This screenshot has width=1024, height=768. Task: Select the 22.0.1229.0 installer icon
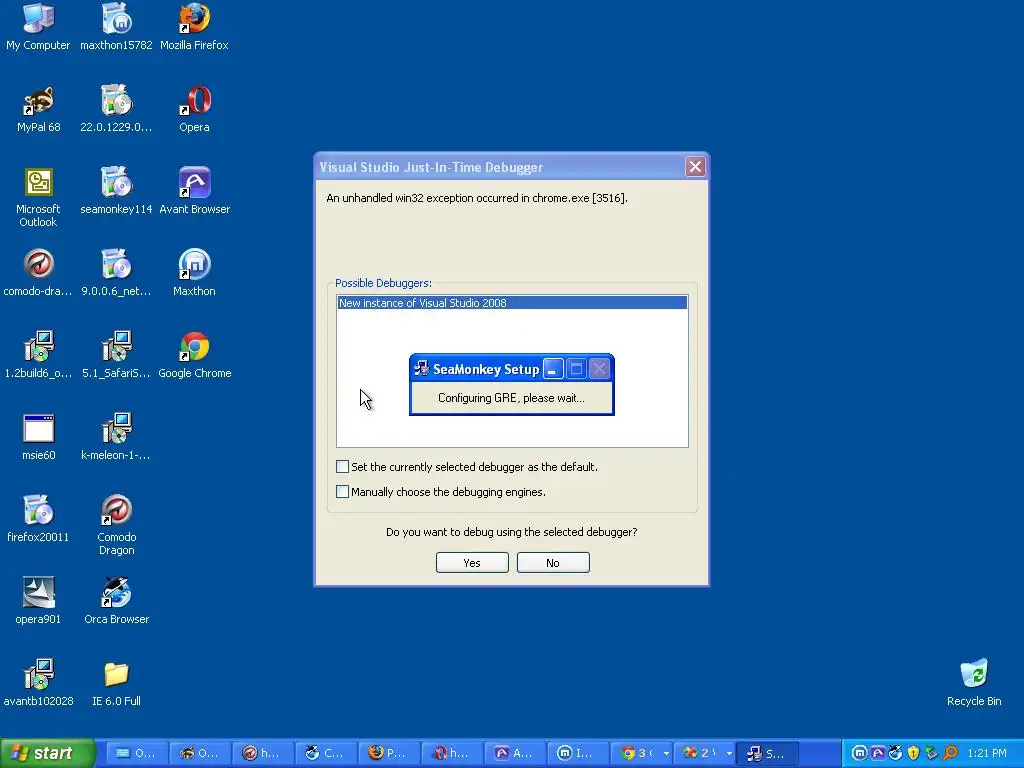116,108
